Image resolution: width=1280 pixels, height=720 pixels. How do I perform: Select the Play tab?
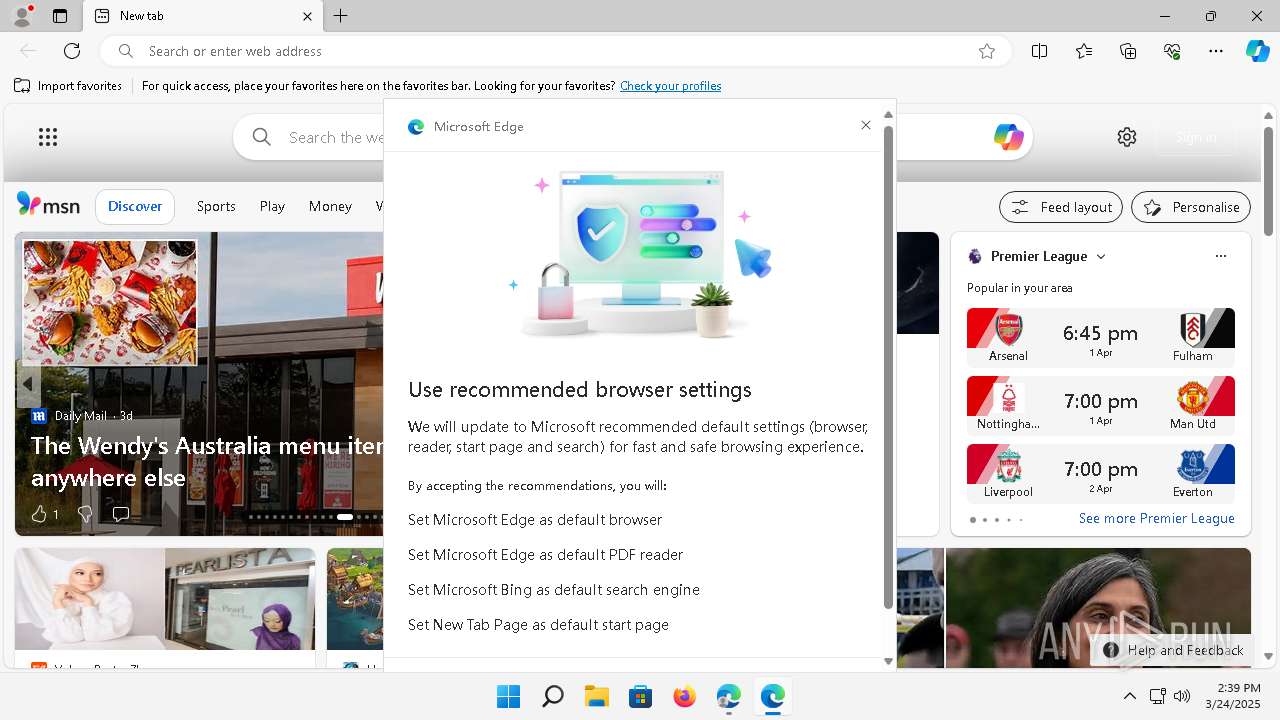[272, 206]
